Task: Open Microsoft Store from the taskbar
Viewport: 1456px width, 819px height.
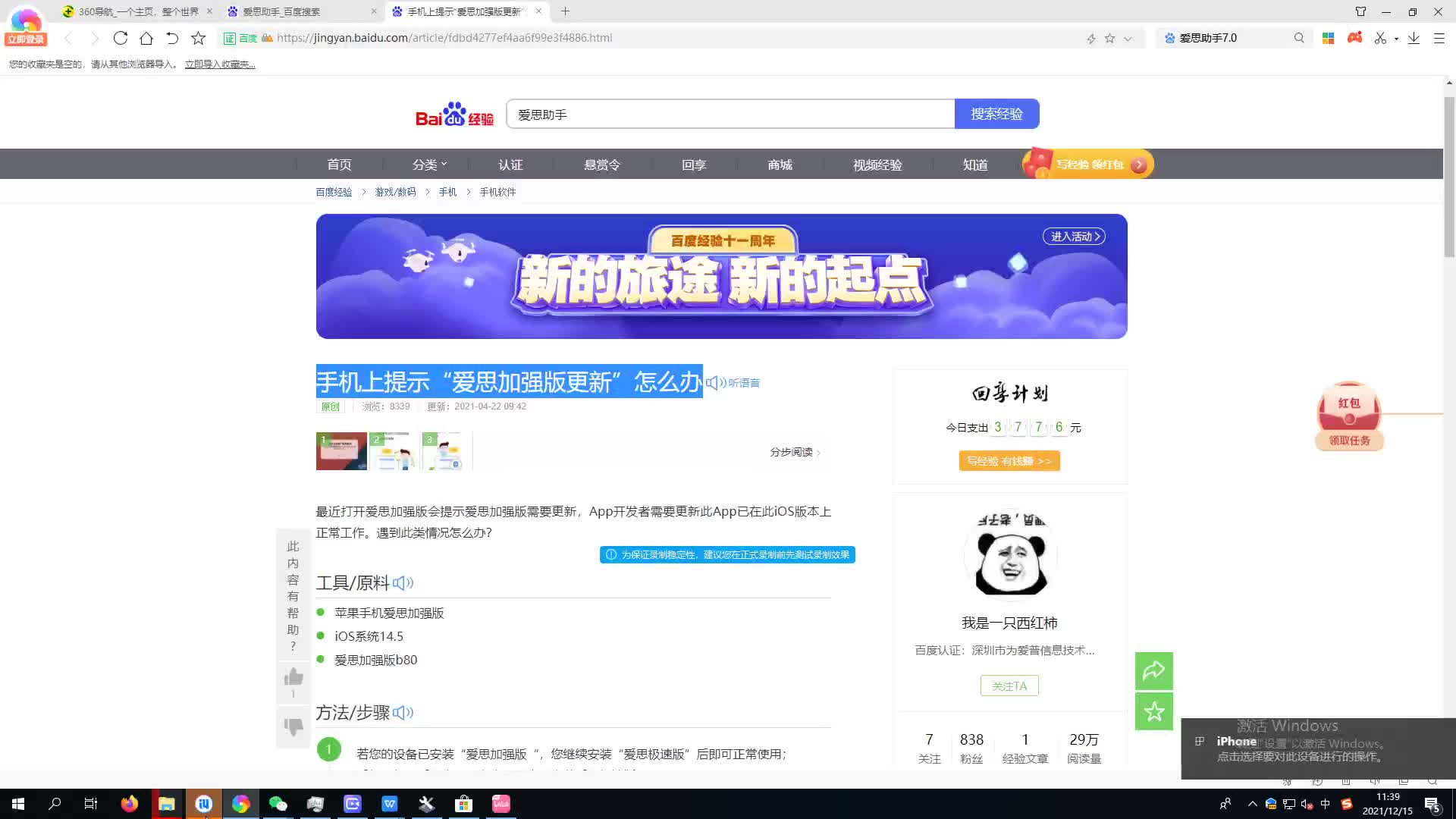Action: click(x=464, y=804)
